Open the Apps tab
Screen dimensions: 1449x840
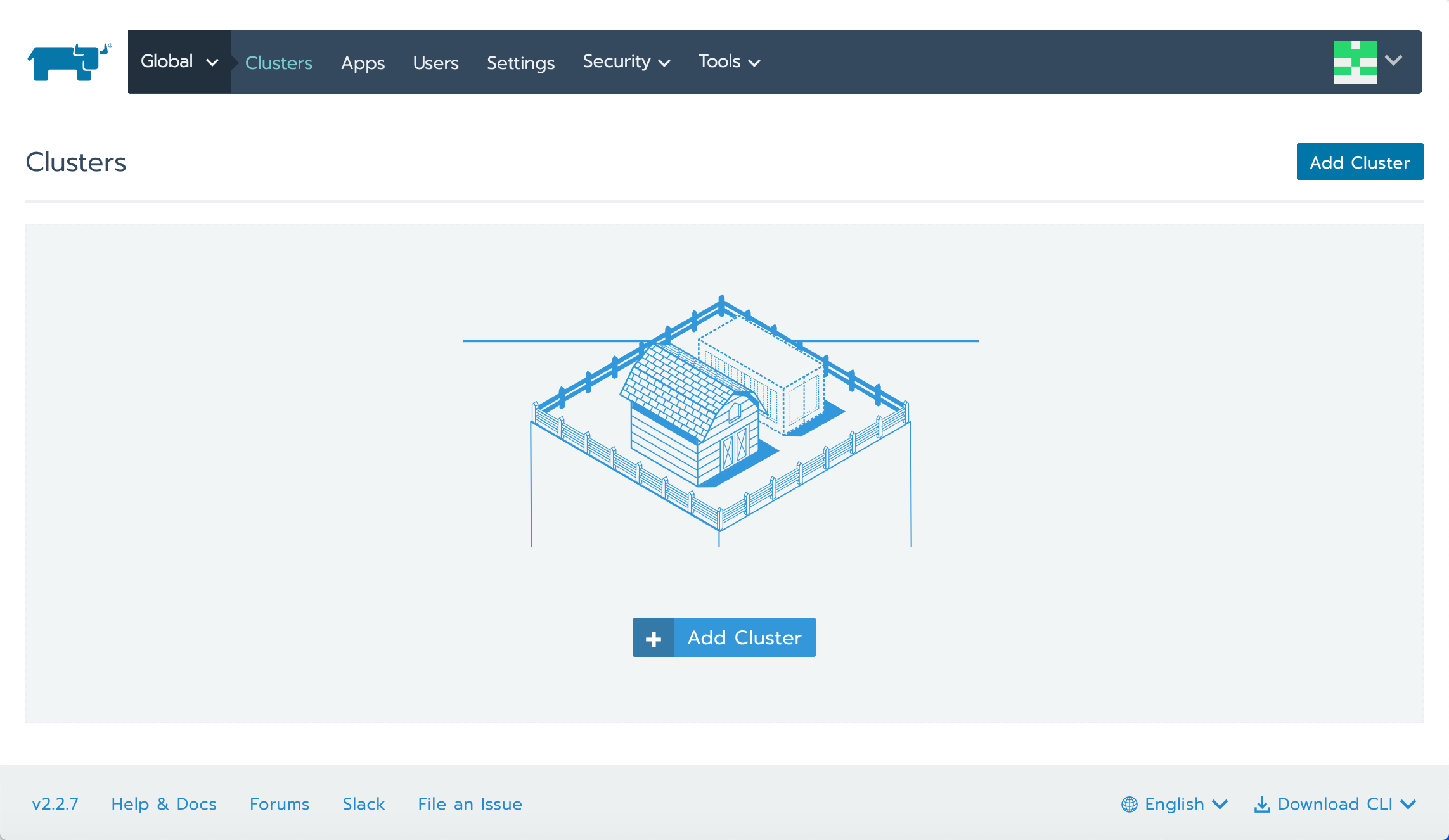pos(363,63)
